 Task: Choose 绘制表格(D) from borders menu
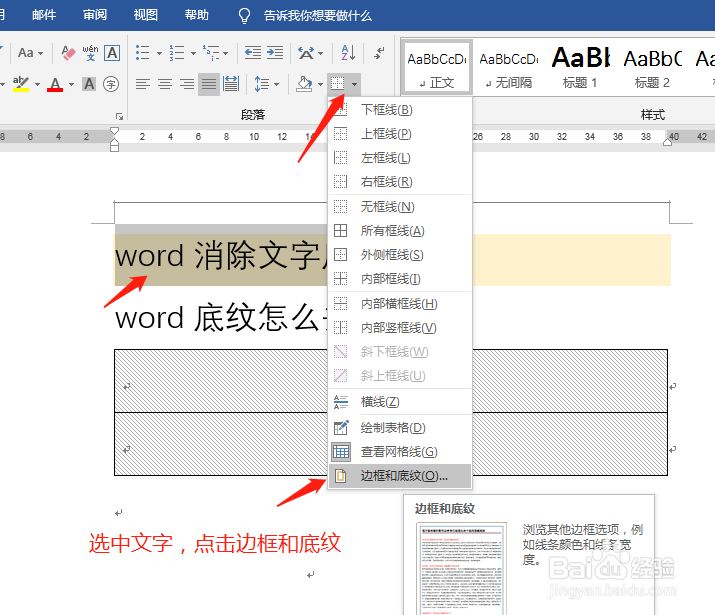point(400,428)
